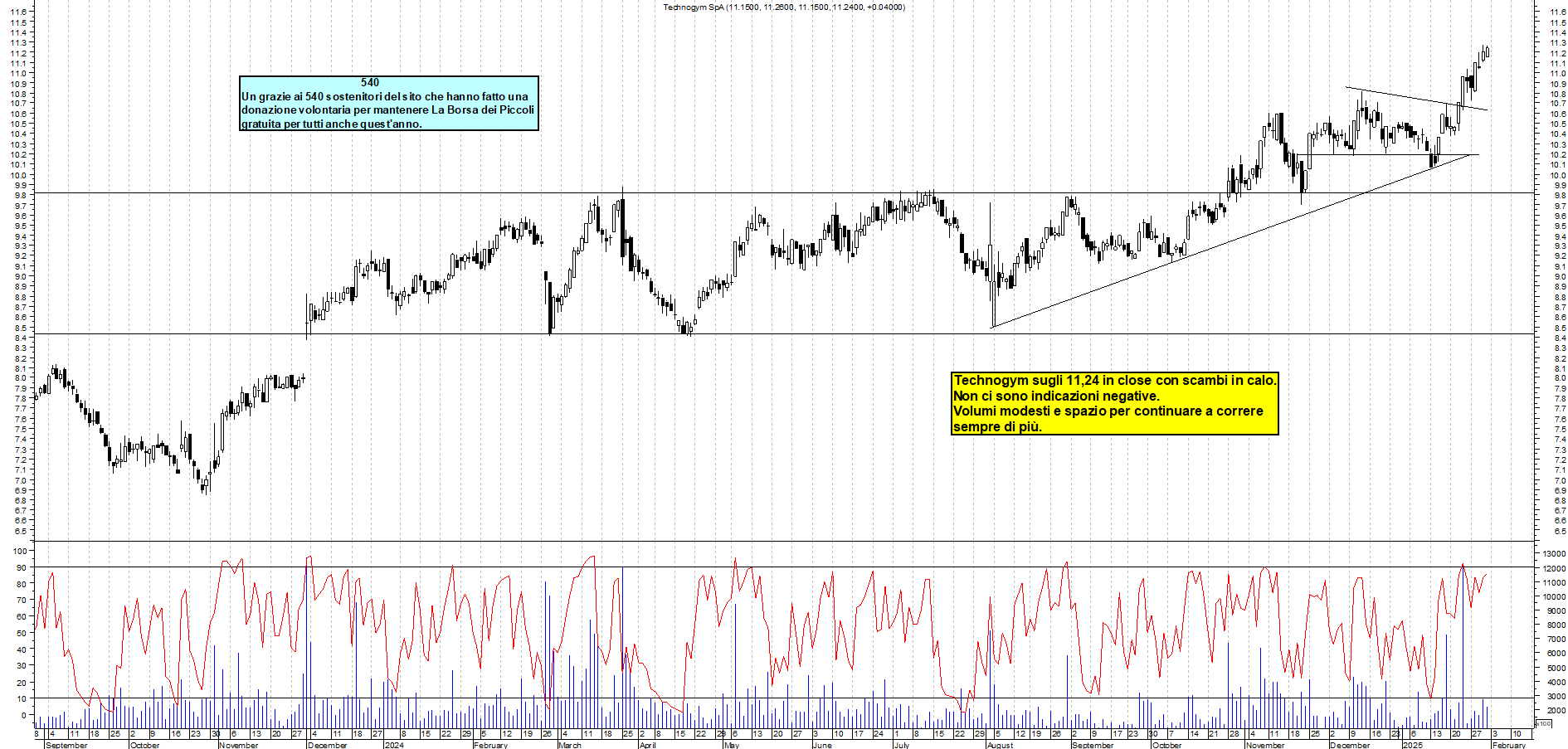
Task: Click '11.6' on the left price axis
Action: [x=17, y=12]
